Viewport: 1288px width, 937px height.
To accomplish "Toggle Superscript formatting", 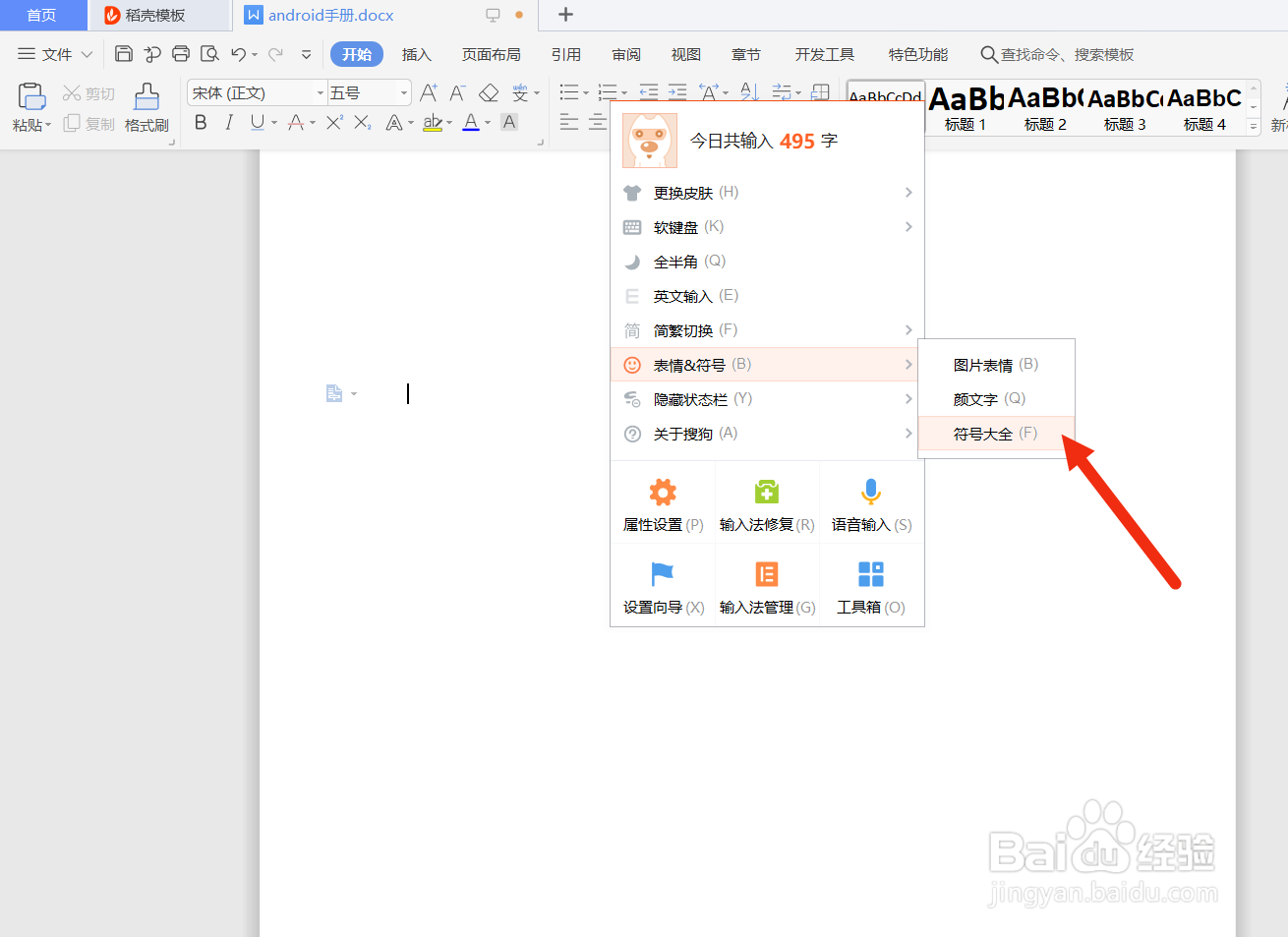I will click(x=334, y=122).
